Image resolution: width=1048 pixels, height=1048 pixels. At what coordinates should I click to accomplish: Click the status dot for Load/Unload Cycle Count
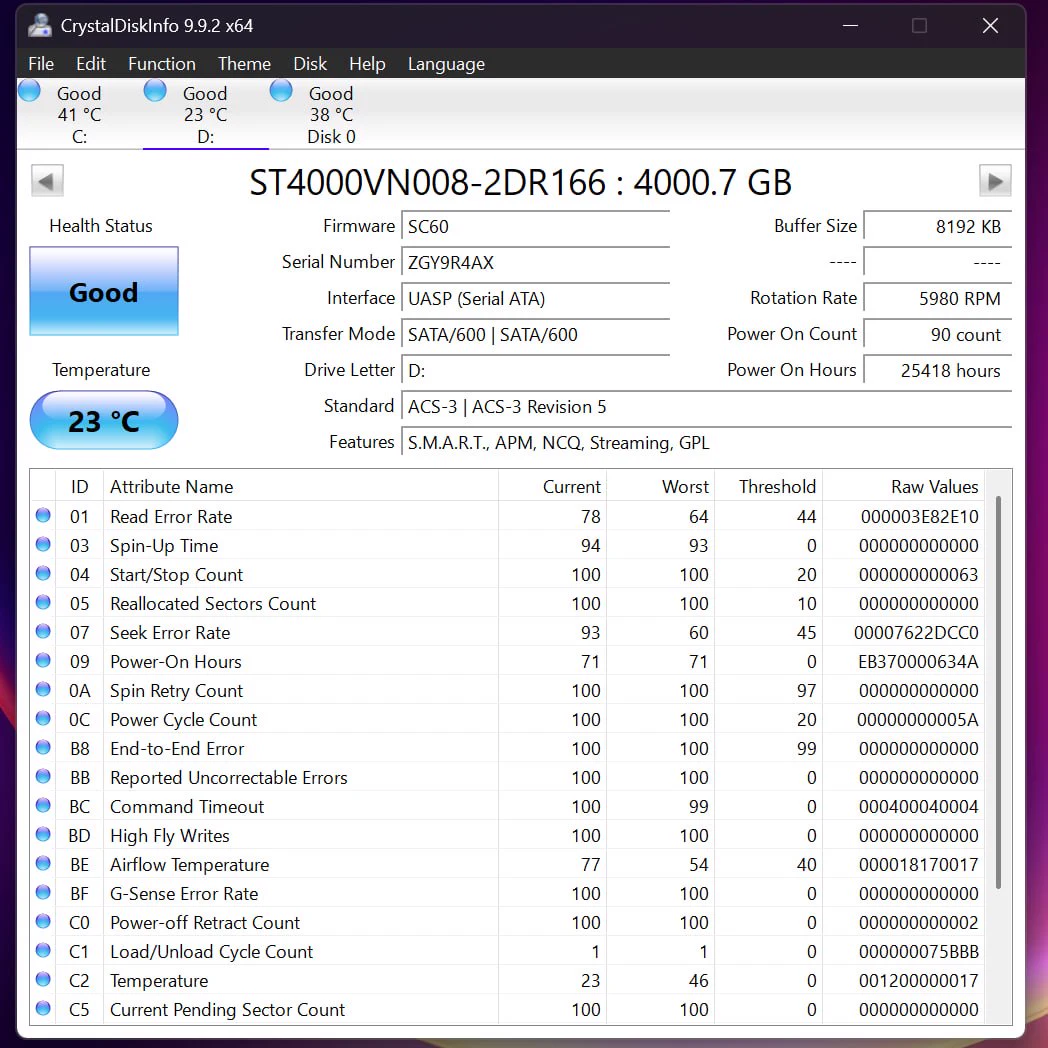(x=43, y=950)
